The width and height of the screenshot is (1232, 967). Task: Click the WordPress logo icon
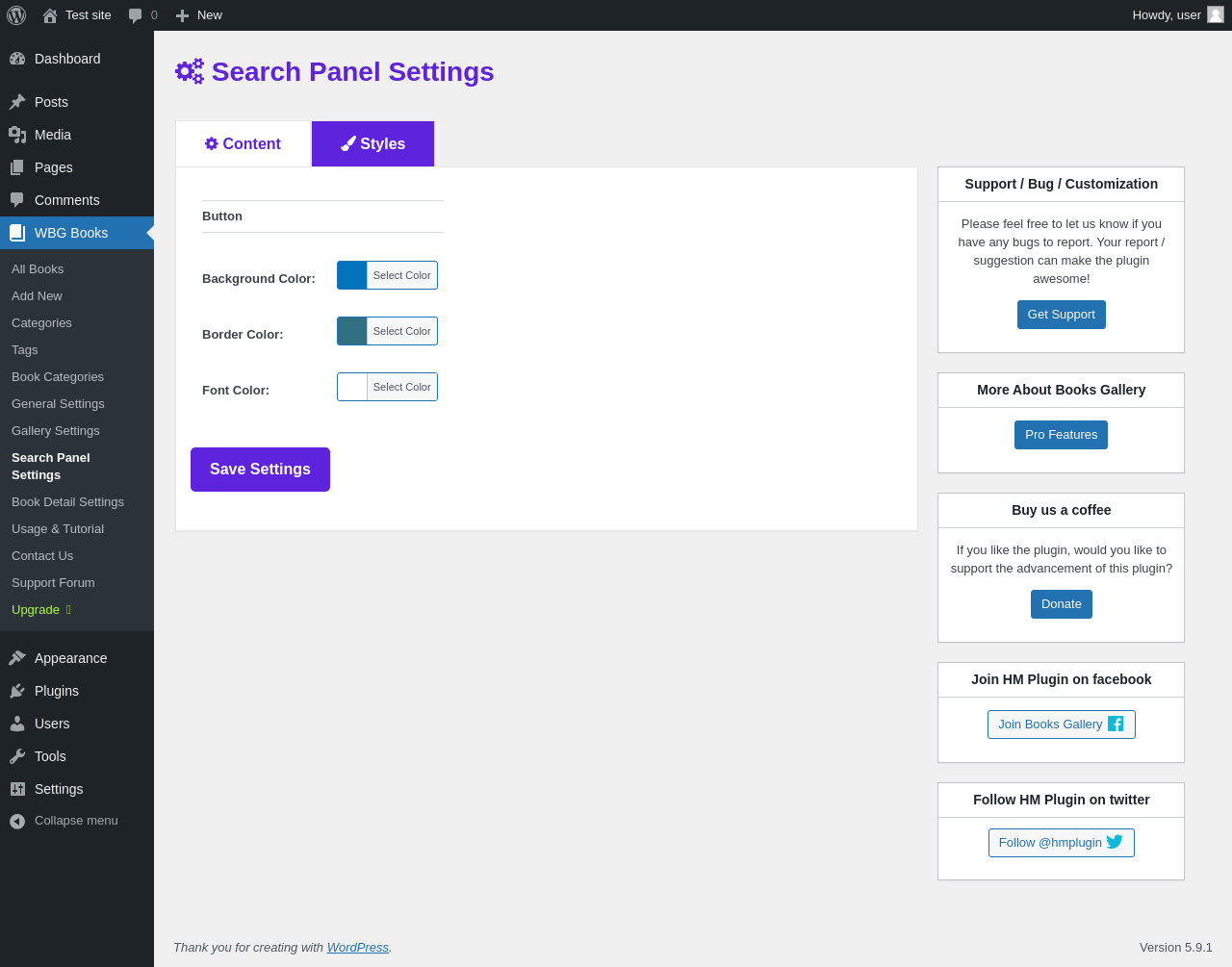[16, 15]
